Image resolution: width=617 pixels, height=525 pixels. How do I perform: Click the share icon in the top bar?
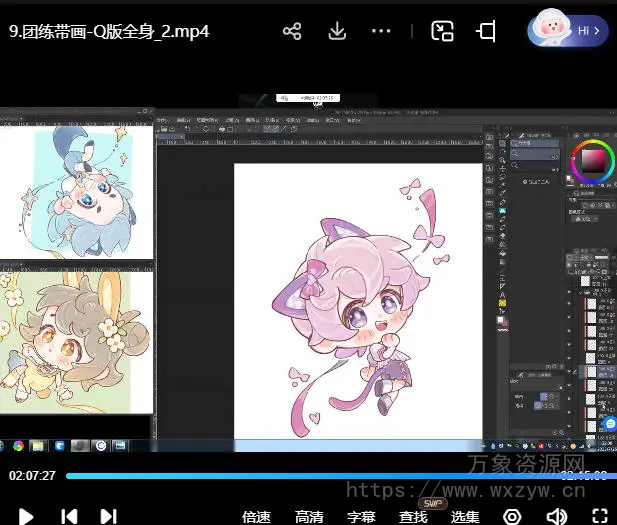click(292, 31)
